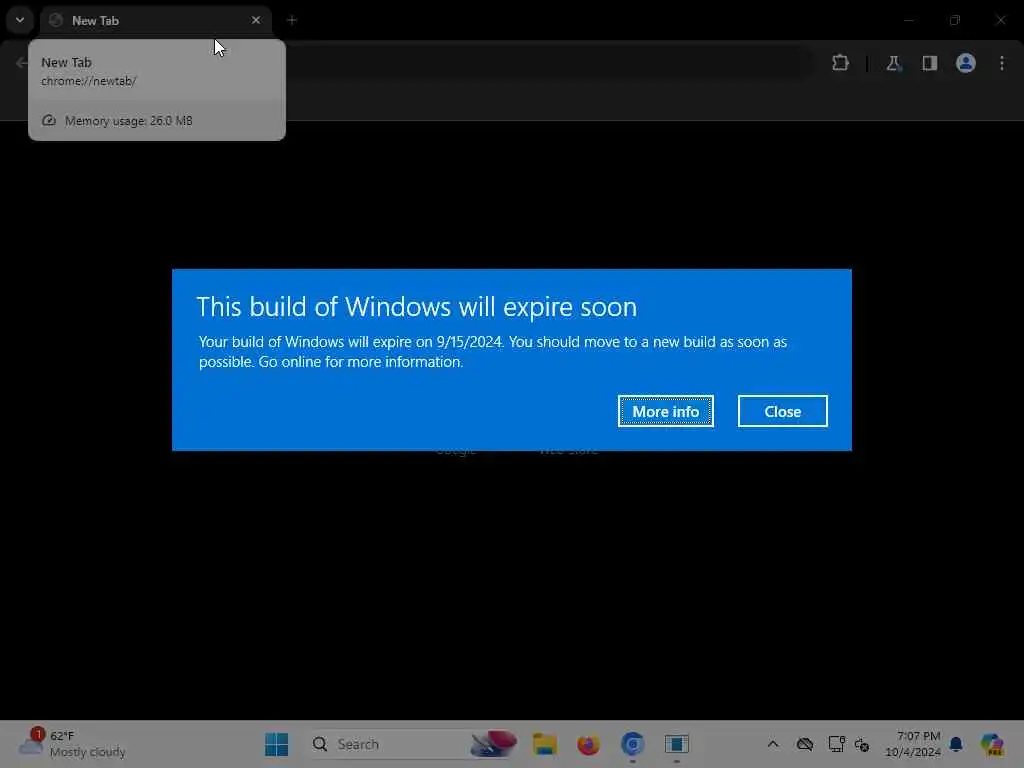1024x768 pixels.
Task: Add a new tab with plus button
Action: 292,20
